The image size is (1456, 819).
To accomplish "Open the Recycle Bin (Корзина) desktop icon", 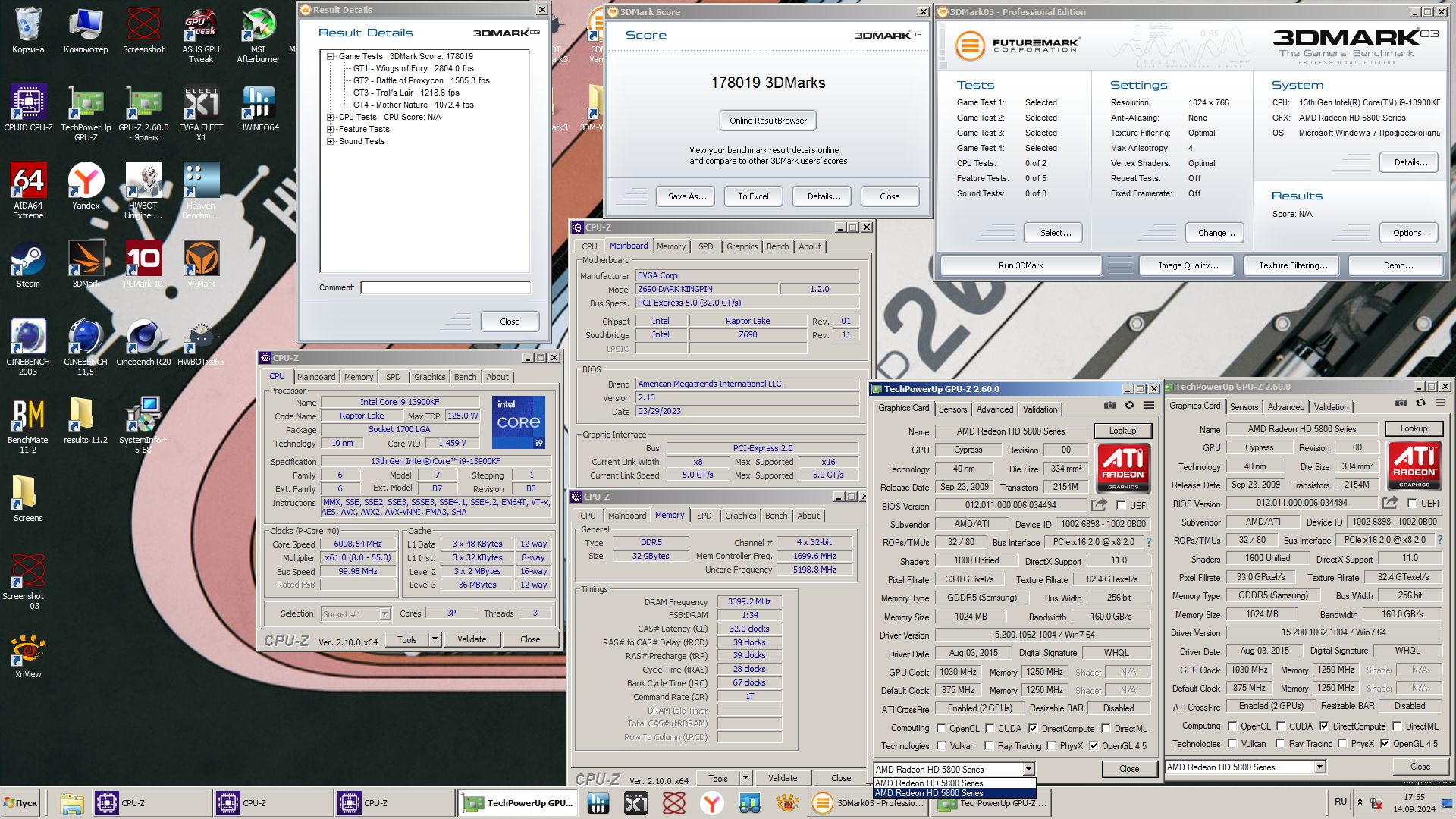I will pyautogui.click(x=28, y=30).
